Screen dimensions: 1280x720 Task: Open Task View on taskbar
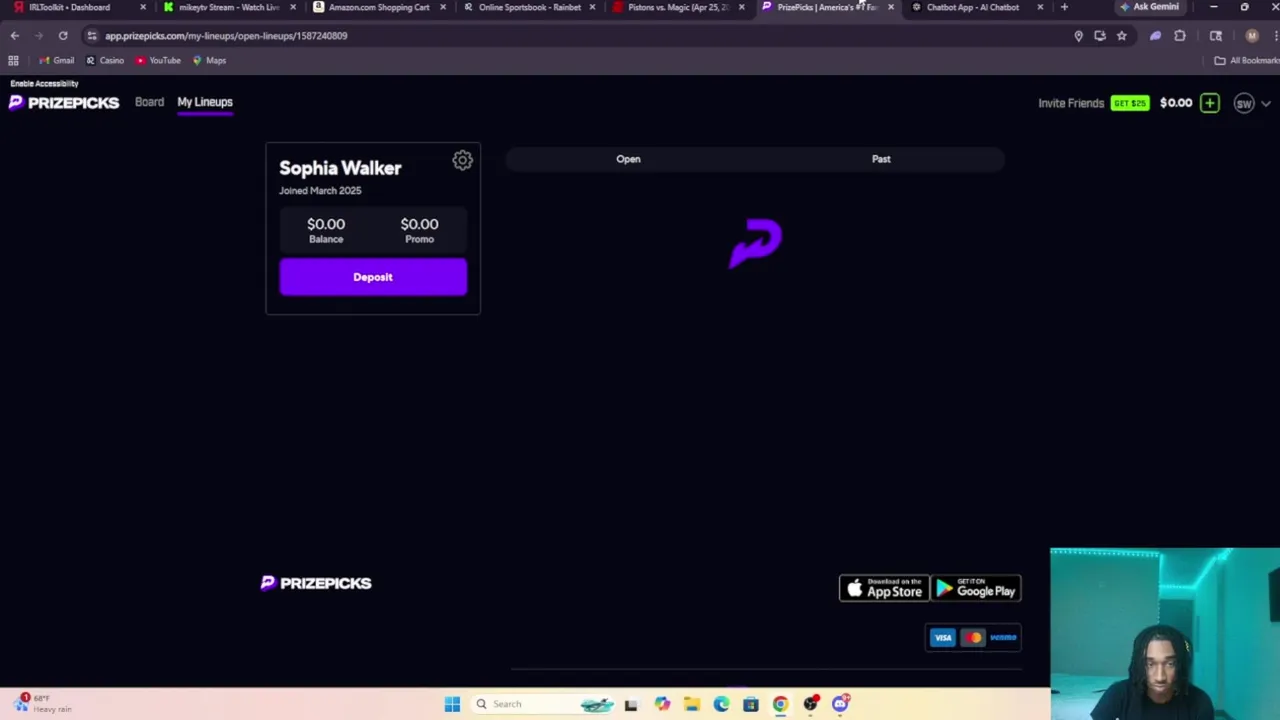(631, 704)
